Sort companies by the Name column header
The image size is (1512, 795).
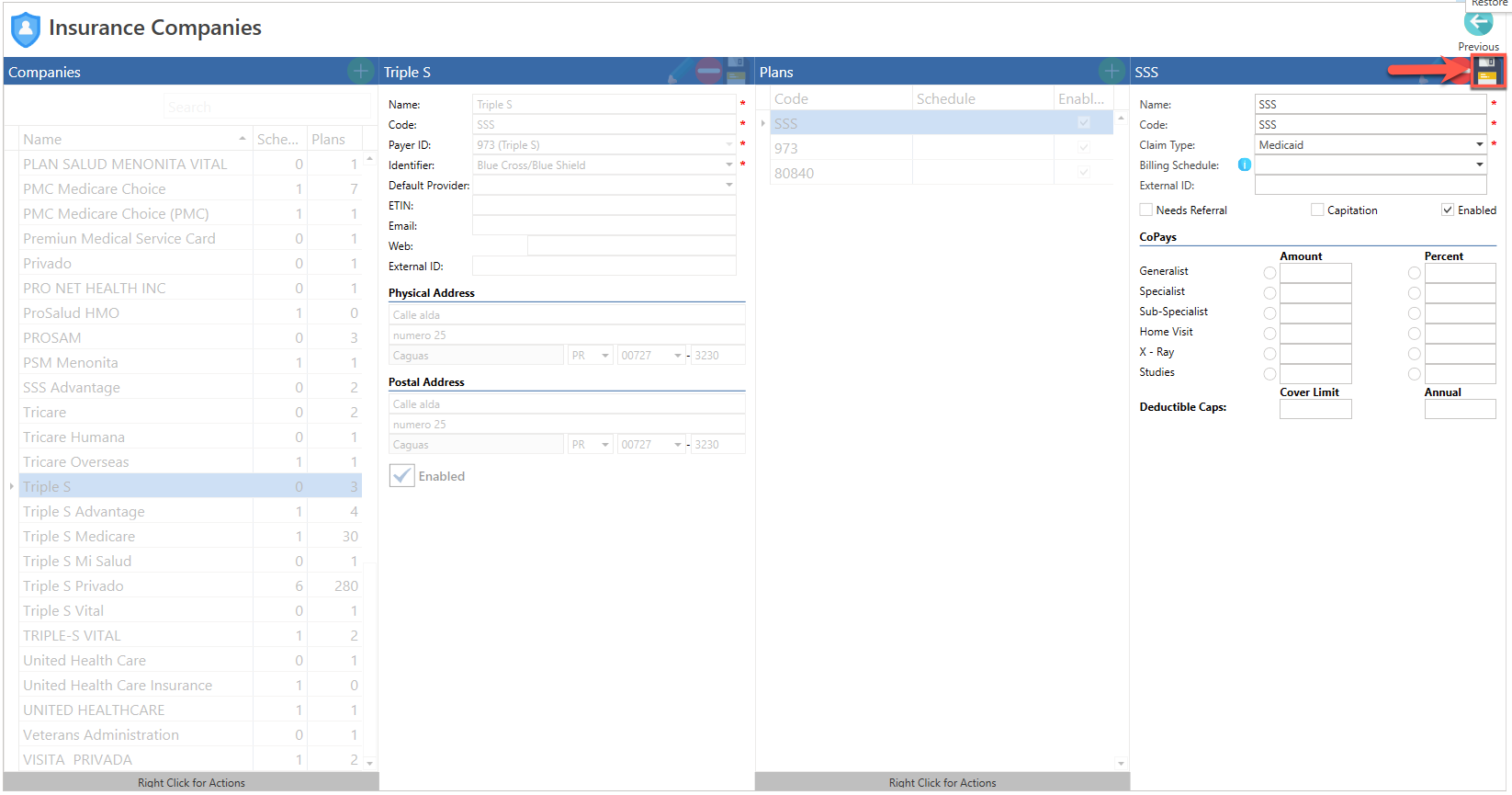(135, 139)
